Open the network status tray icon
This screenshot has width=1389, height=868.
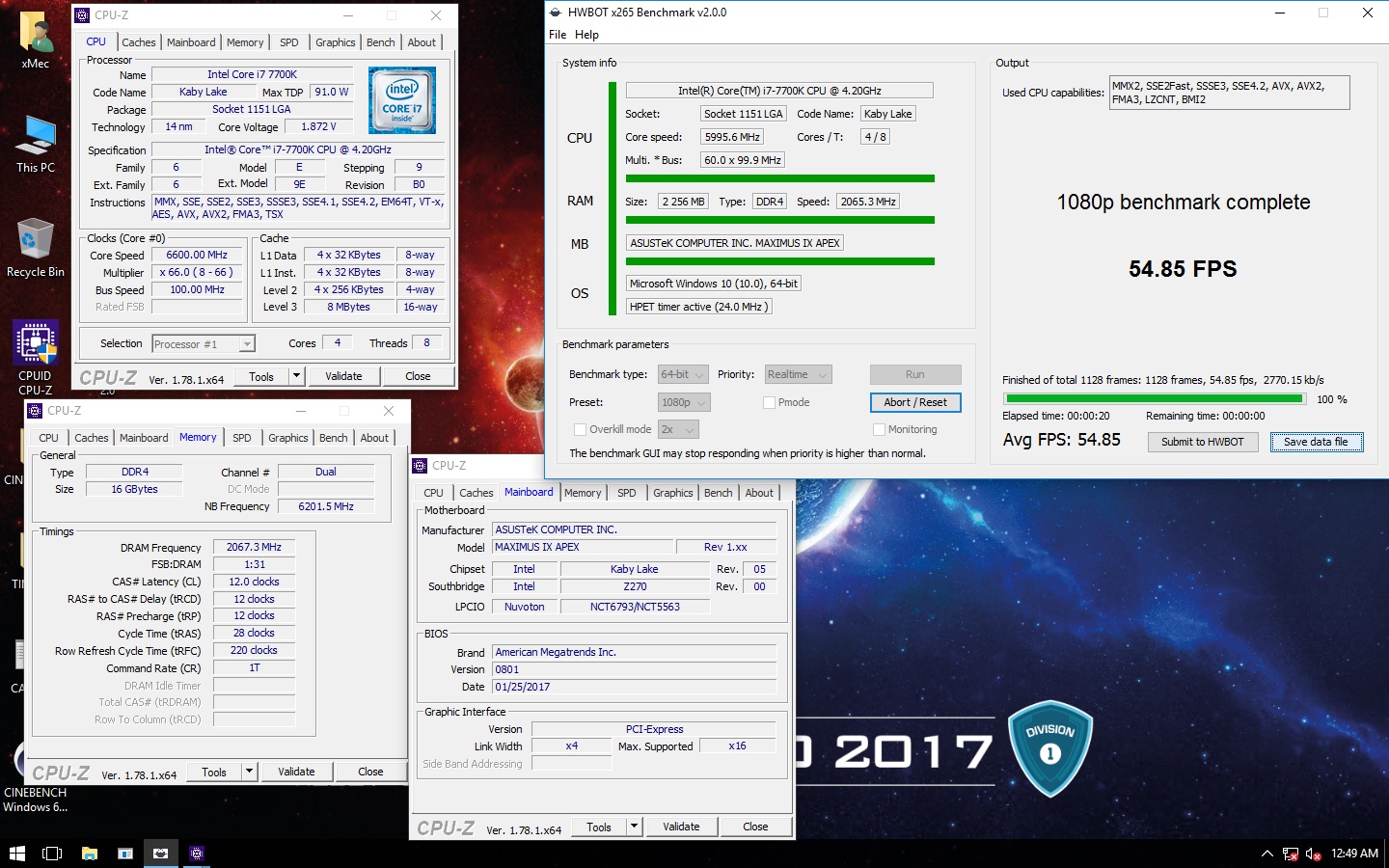pyautogui.click(x=1291, y=854)
